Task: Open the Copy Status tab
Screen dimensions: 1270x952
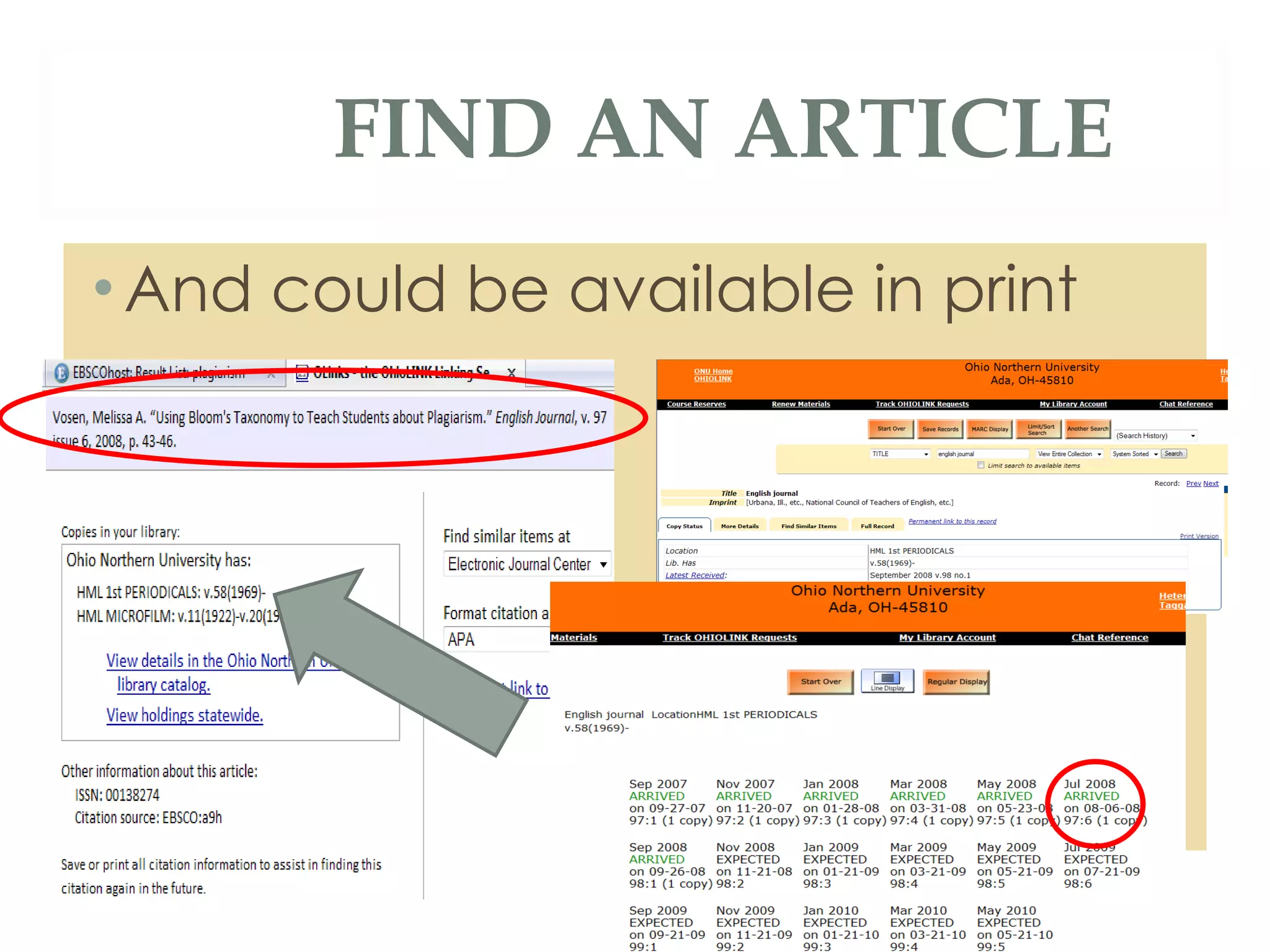Action: [685, 526]
